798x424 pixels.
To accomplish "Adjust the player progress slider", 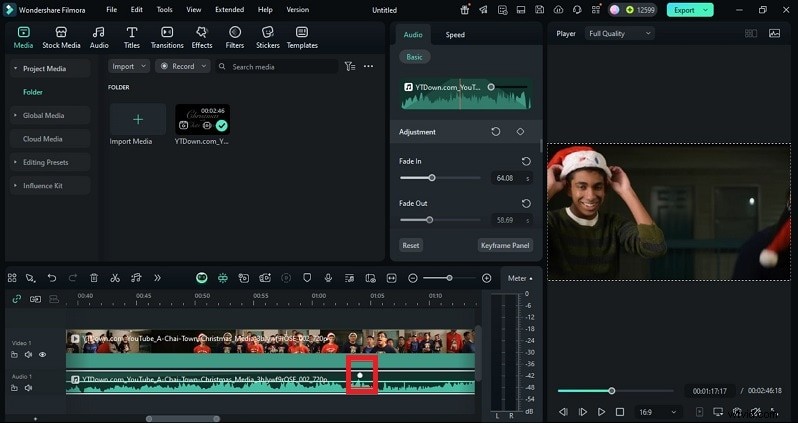I will point(612,391).
